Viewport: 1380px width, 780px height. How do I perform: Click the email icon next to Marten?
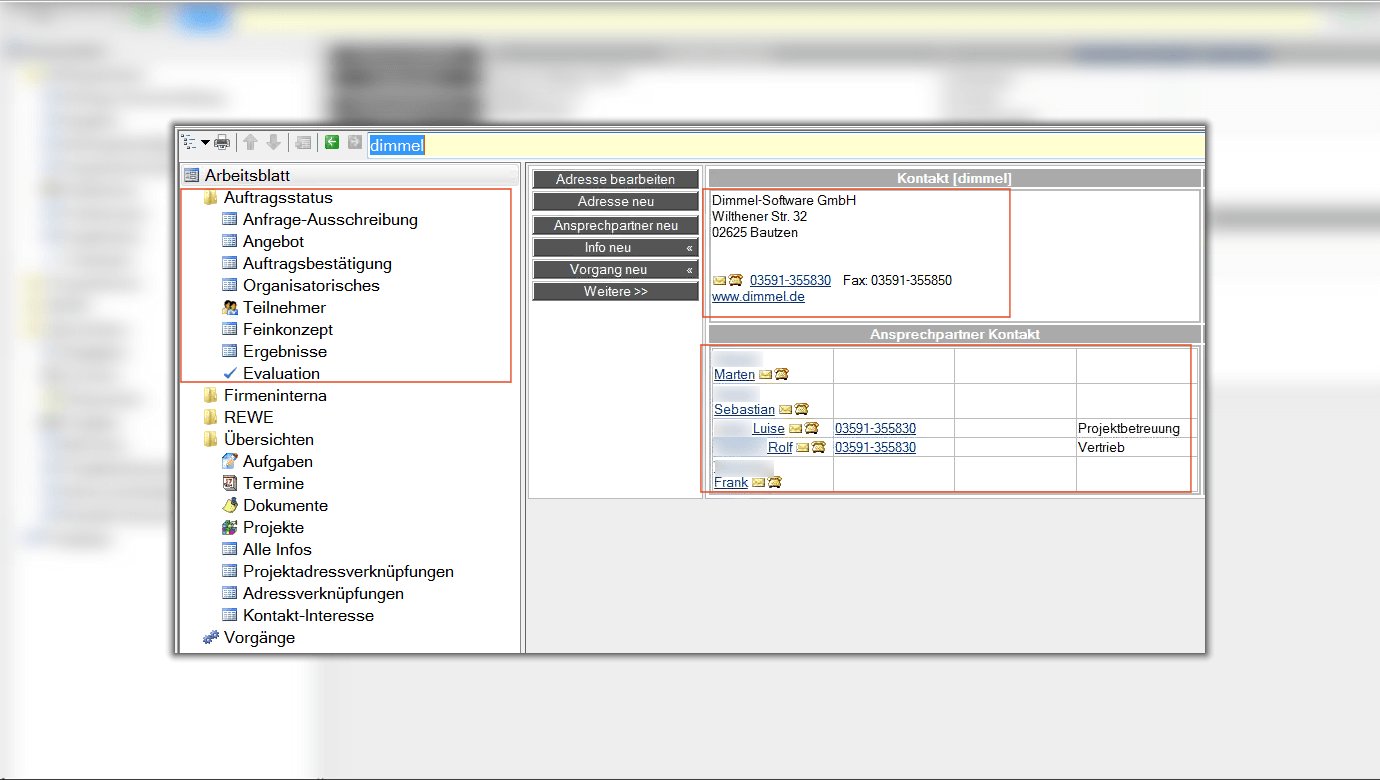point(765,375)
